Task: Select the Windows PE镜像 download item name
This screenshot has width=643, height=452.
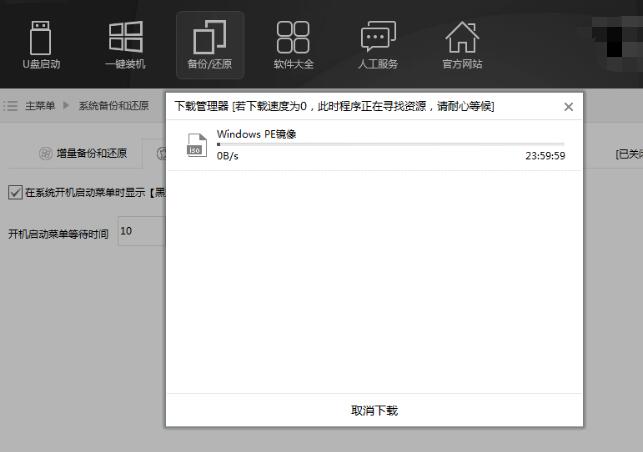Action: point(256,133)
